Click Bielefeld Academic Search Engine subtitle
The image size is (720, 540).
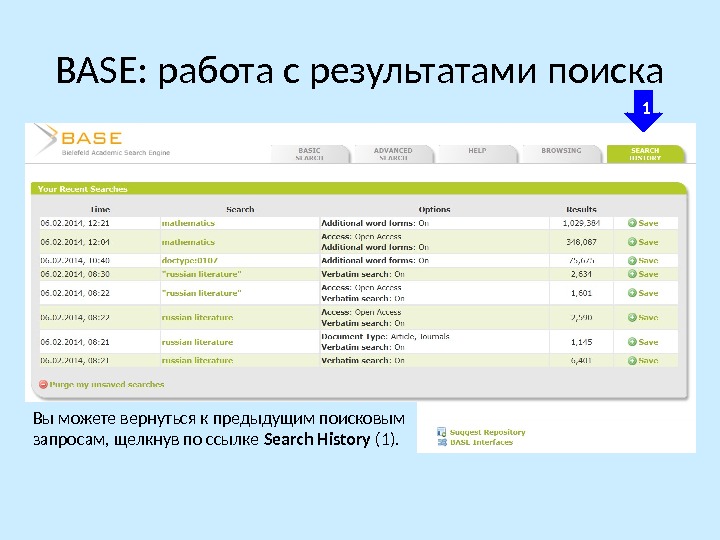116,152
